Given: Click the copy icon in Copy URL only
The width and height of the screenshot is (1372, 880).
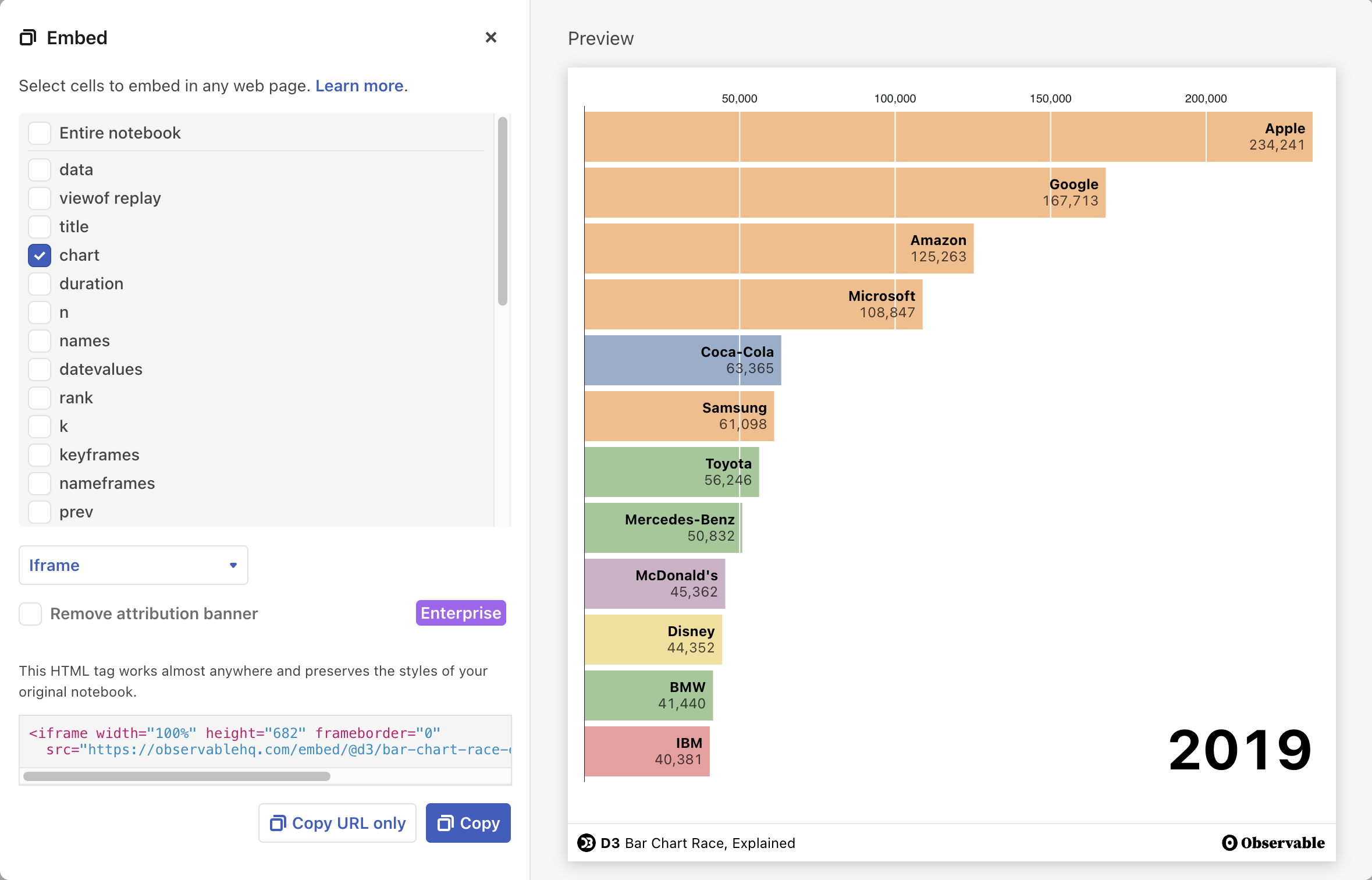Looking at the screenshot, I should pyautogui.click(x=278, y=823).
